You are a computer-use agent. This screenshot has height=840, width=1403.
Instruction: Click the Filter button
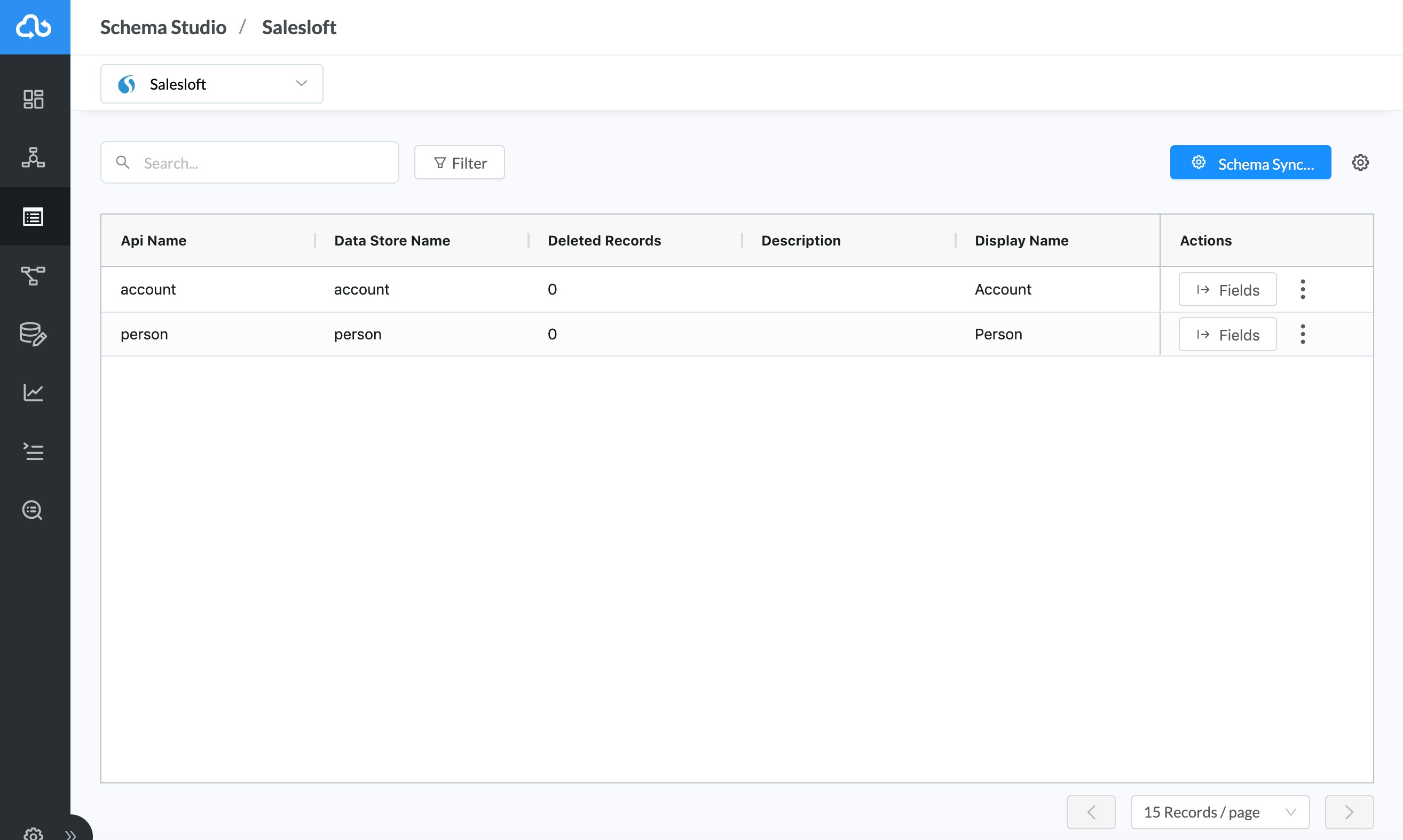coord(459,163)
